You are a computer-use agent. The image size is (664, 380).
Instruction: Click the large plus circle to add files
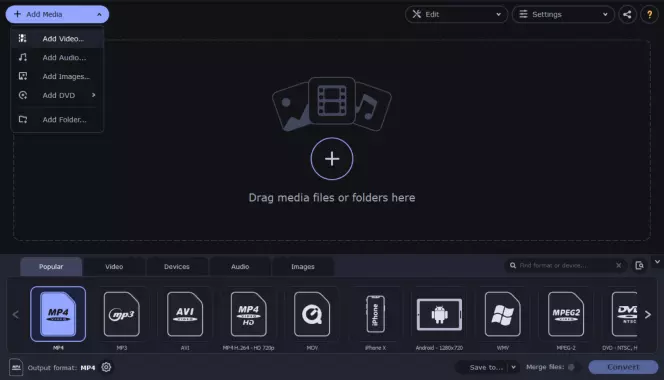332,159
